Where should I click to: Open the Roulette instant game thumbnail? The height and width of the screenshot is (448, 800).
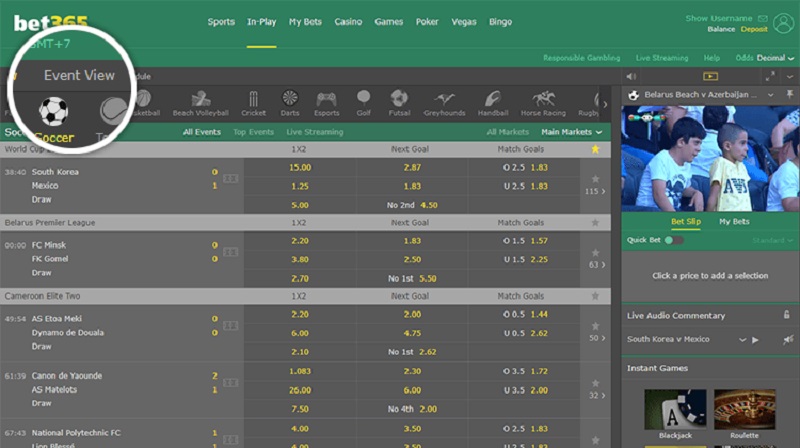pyautogui.click(x=744, y=409)
